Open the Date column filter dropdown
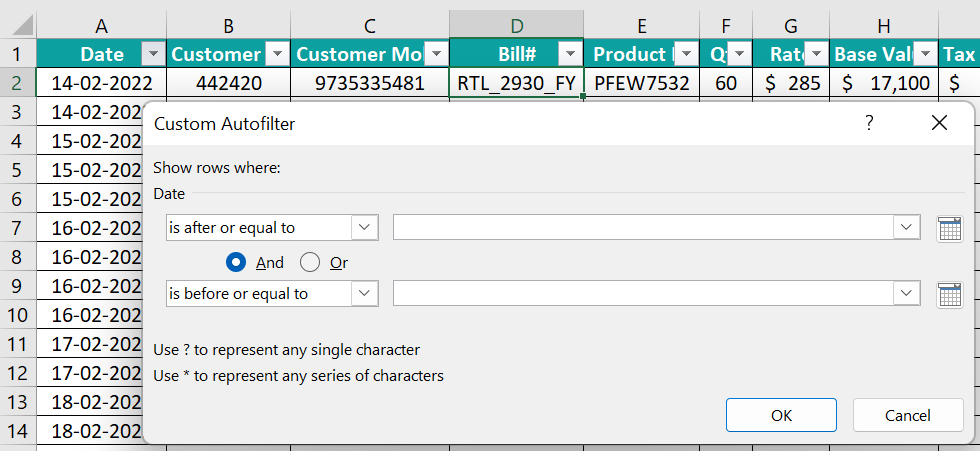980x451 pixels. [153, 54]
